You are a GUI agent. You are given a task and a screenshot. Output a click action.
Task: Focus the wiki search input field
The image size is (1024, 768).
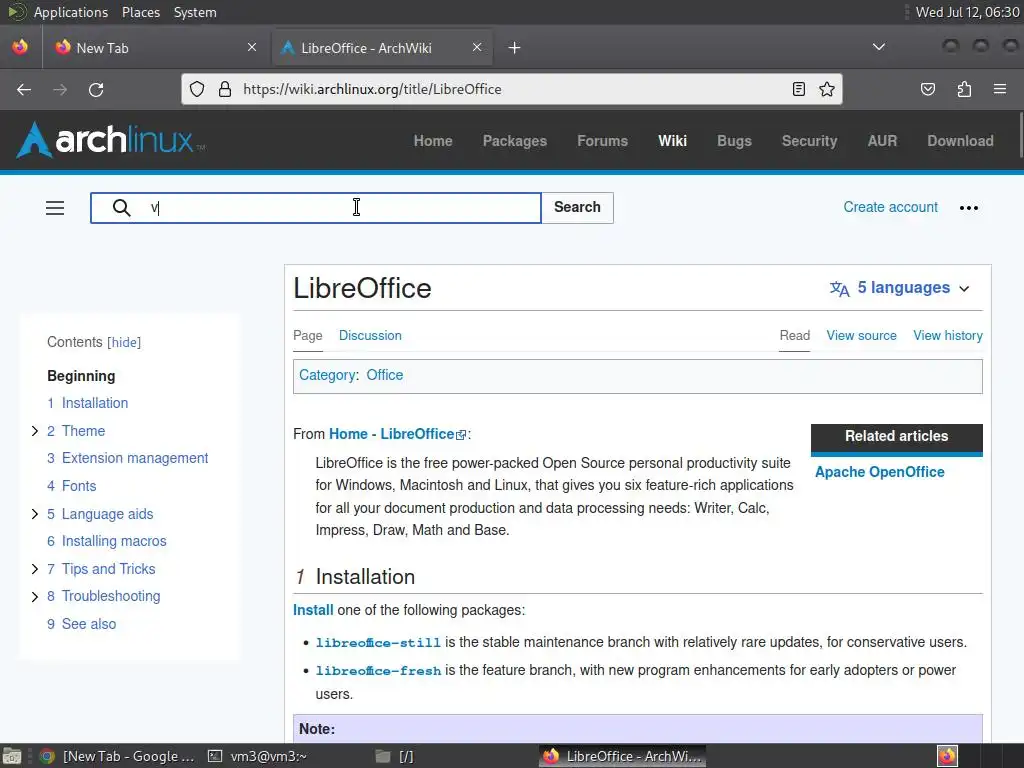[316, 208]
